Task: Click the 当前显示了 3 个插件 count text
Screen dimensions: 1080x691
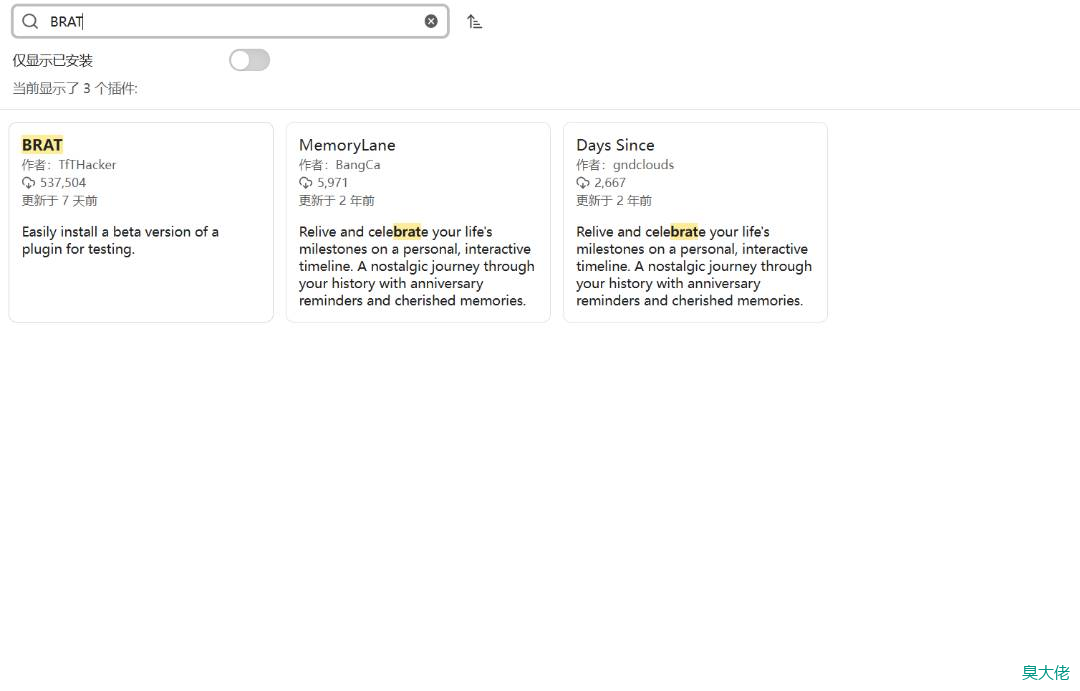Action: (75, 89)
